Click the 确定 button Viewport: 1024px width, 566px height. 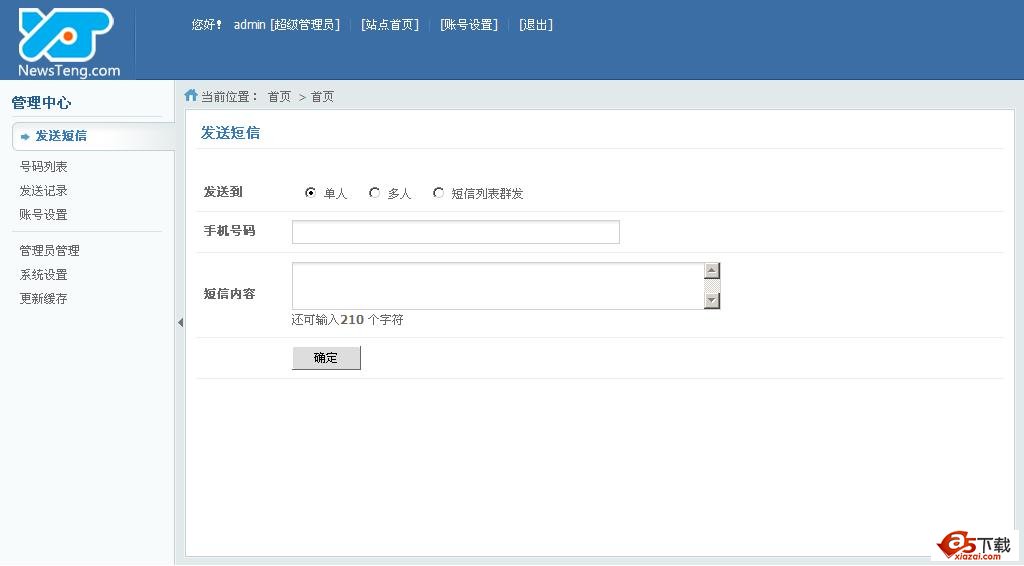pos(326,358)
